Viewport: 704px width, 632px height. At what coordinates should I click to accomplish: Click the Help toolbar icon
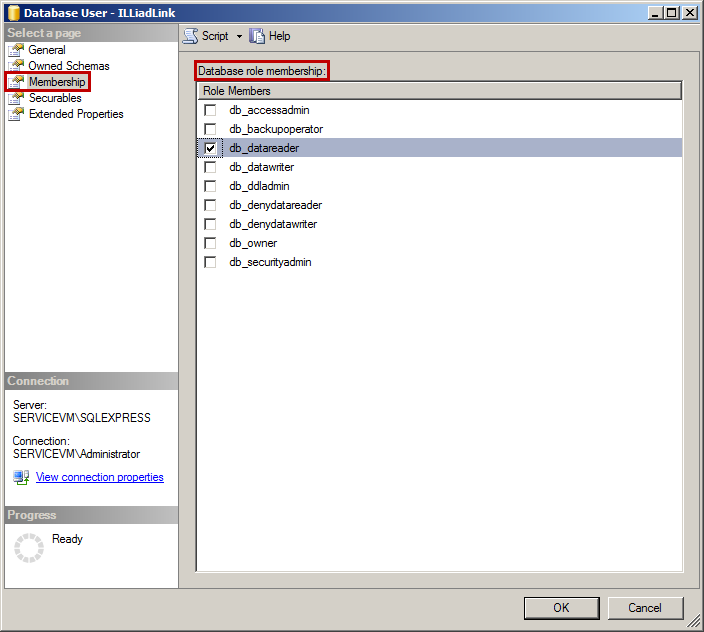click(258, 36)
